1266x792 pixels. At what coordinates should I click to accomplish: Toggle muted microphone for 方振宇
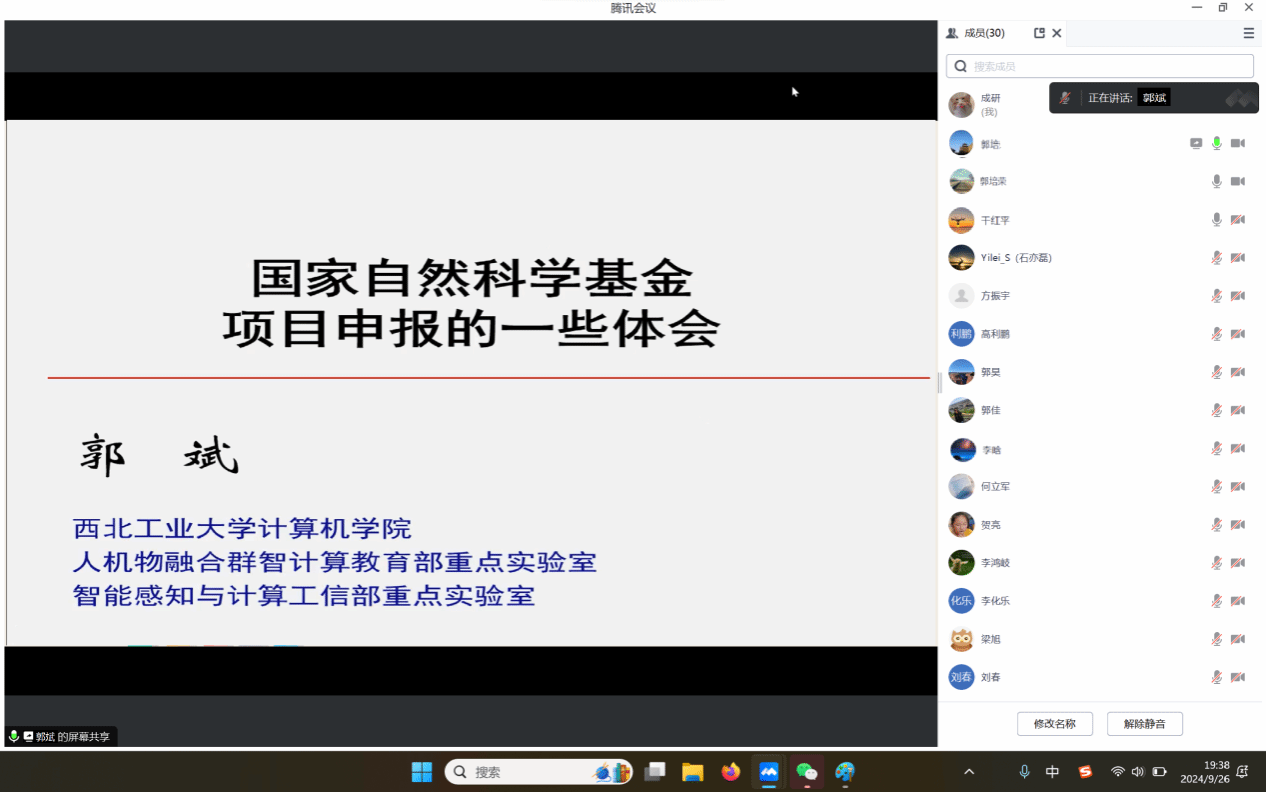tap(1217, 296)
